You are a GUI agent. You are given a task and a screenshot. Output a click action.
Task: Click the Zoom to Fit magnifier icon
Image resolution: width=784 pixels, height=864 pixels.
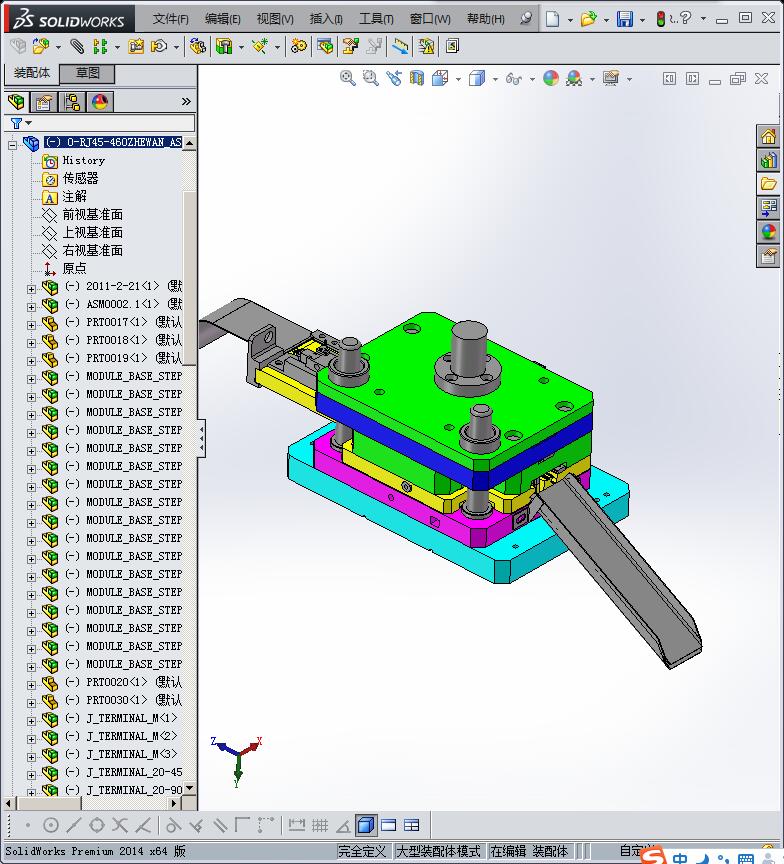pyautogui.click(x=347, y=78)
